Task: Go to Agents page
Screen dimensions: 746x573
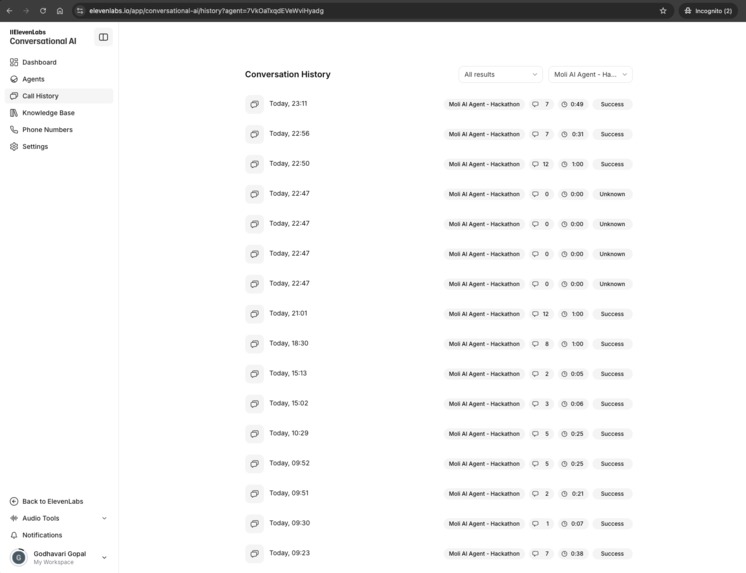Action: 59,79
